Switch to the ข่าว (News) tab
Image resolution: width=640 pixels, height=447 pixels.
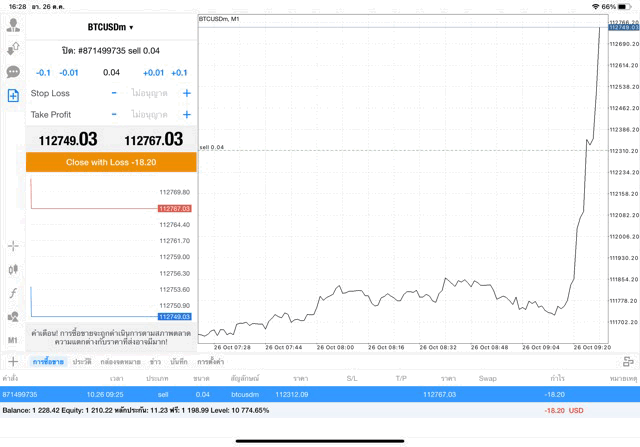point(156,361)
